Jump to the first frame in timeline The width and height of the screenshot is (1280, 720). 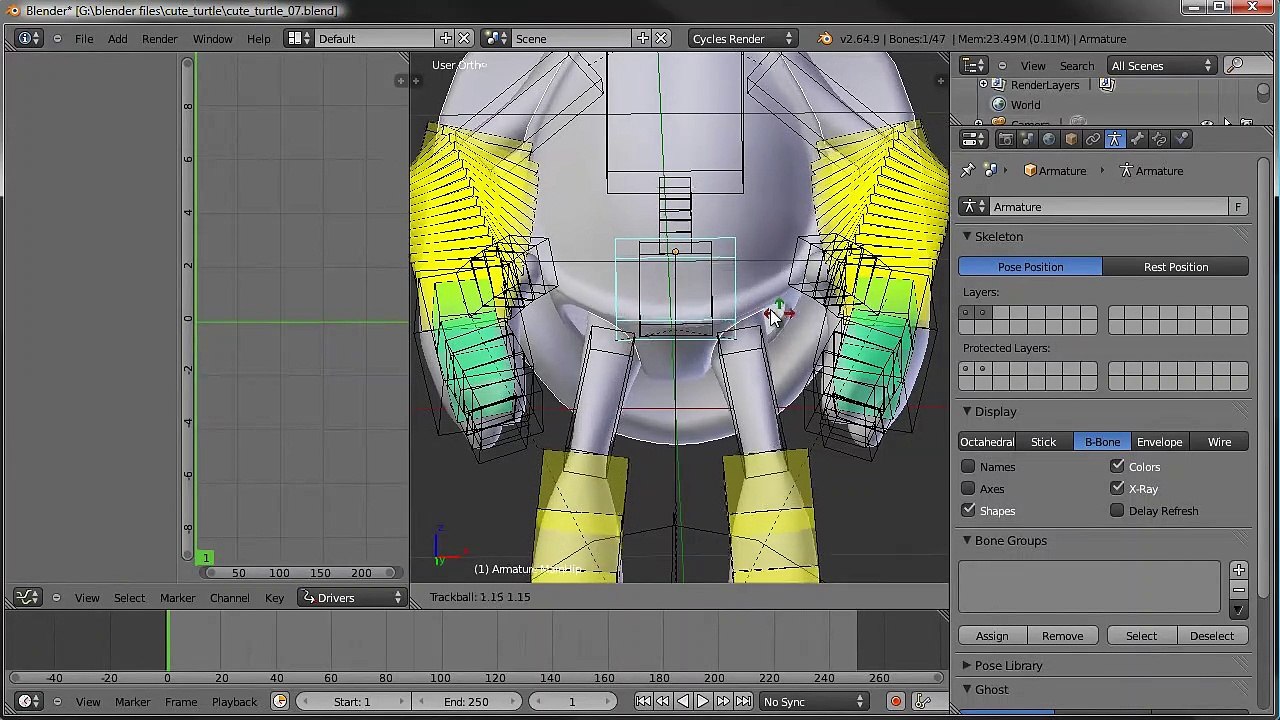click(643, 702)
